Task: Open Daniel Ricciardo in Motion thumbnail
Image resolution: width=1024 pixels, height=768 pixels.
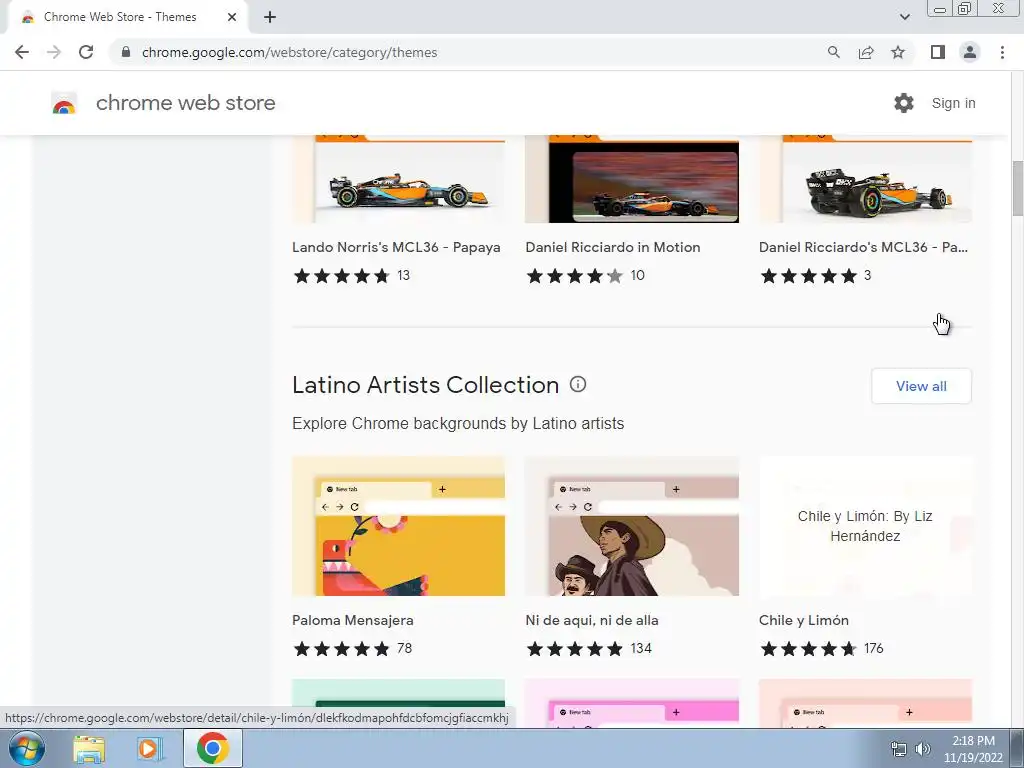Action: coord(632,180)
